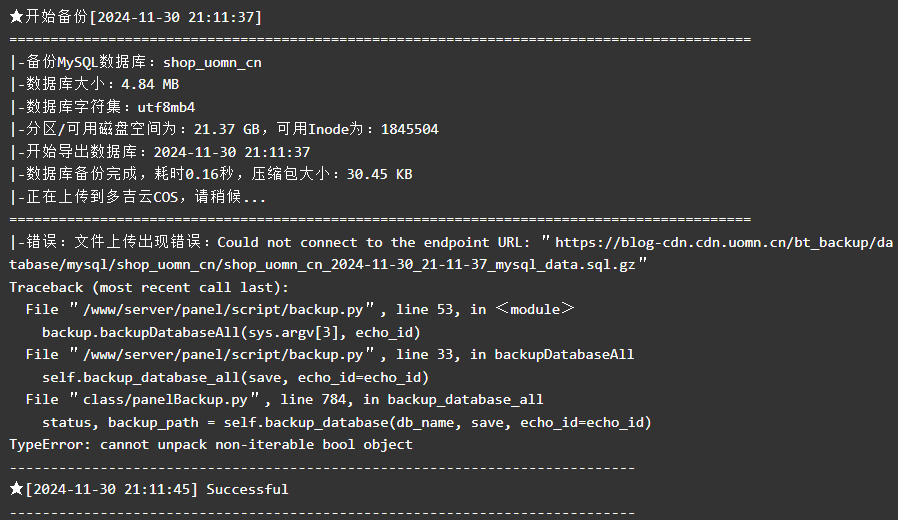The height and width of the screenshot is (520, 898).
Task: Click the star before 开始备份 header
Action: click(x=17, y=17)
